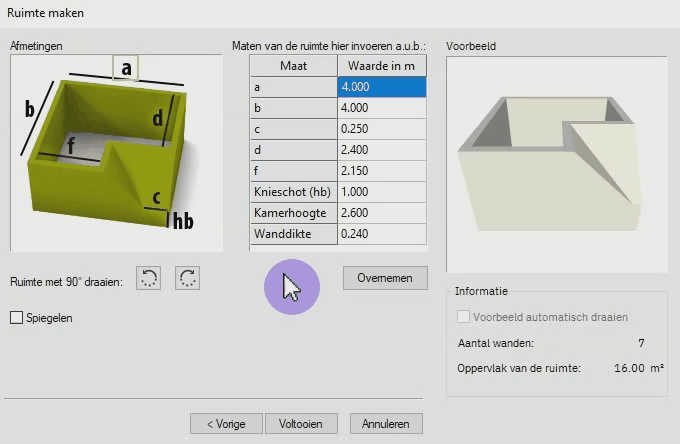Select the Knieschot (hb) row label
680x444 pixels.
294,192
